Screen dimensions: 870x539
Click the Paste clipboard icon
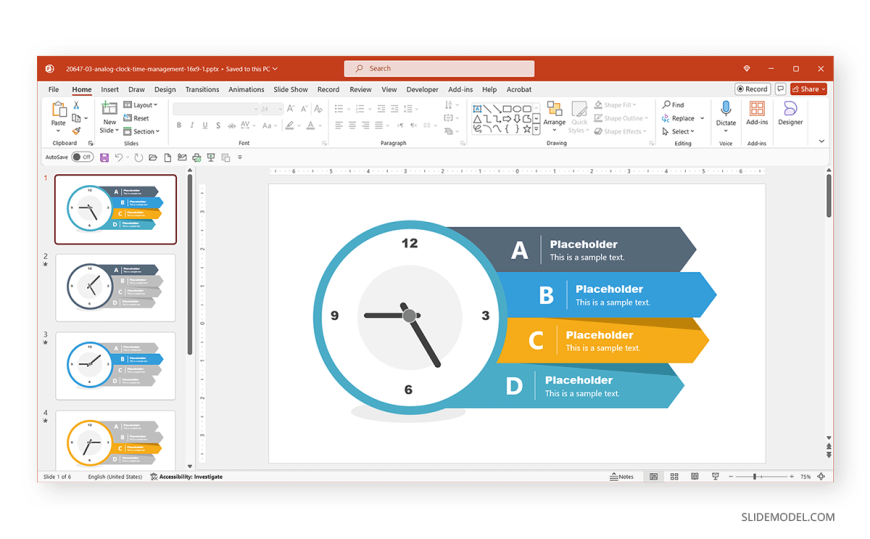pos(58,110)
